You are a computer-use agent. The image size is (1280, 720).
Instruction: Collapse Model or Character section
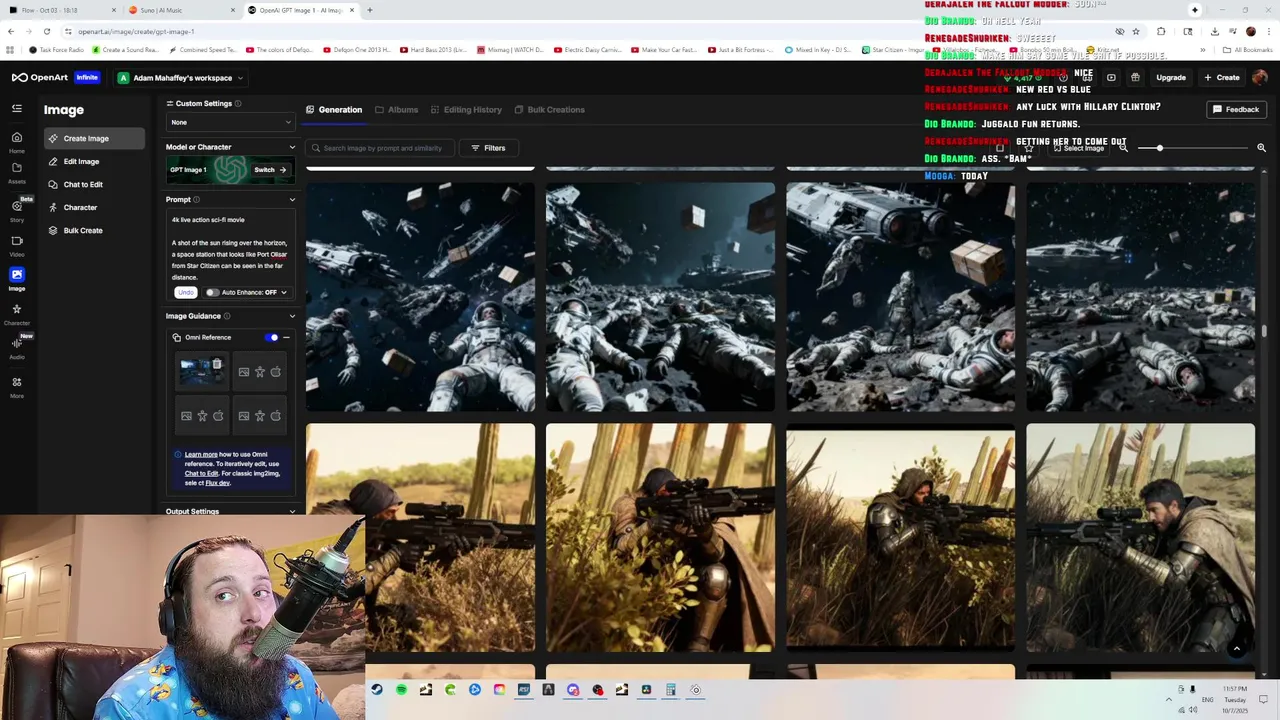click(x=292, y=148)
